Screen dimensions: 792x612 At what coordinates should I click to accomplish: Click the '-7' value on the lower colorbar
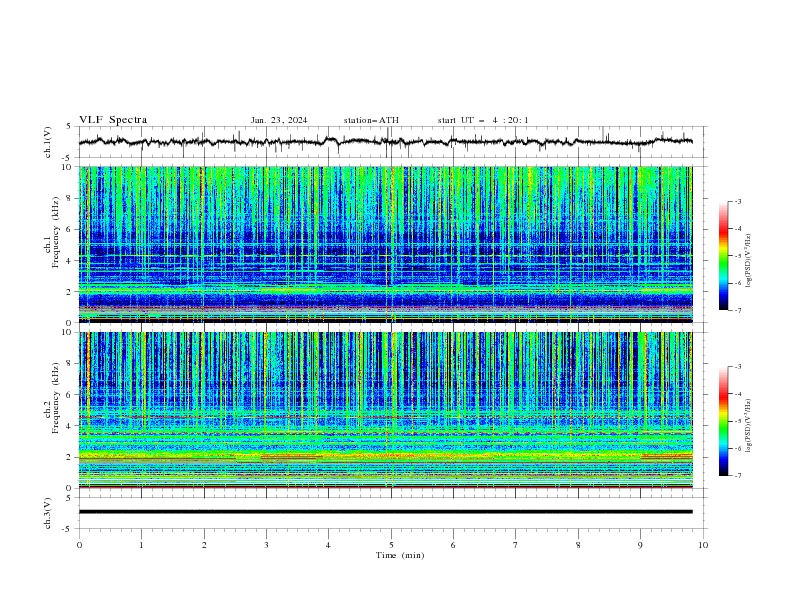pos(738,475)
